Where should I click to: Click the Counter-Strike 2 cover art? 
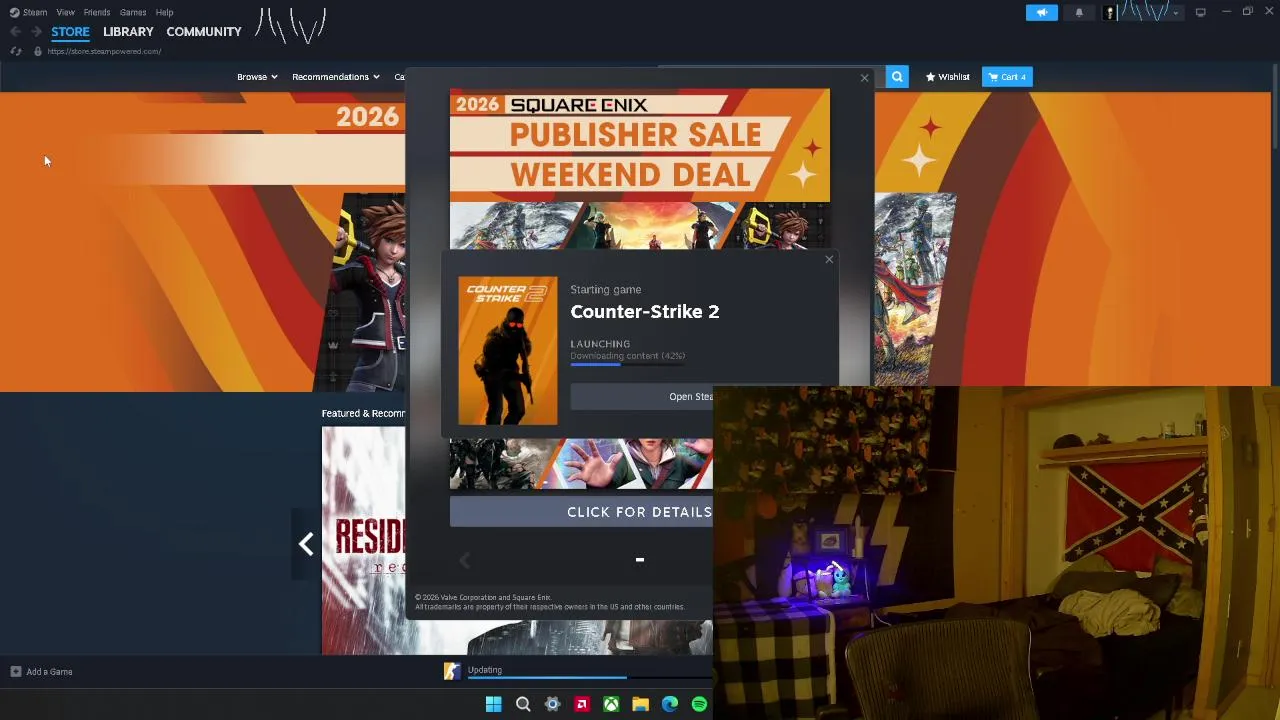click(508, 351)
